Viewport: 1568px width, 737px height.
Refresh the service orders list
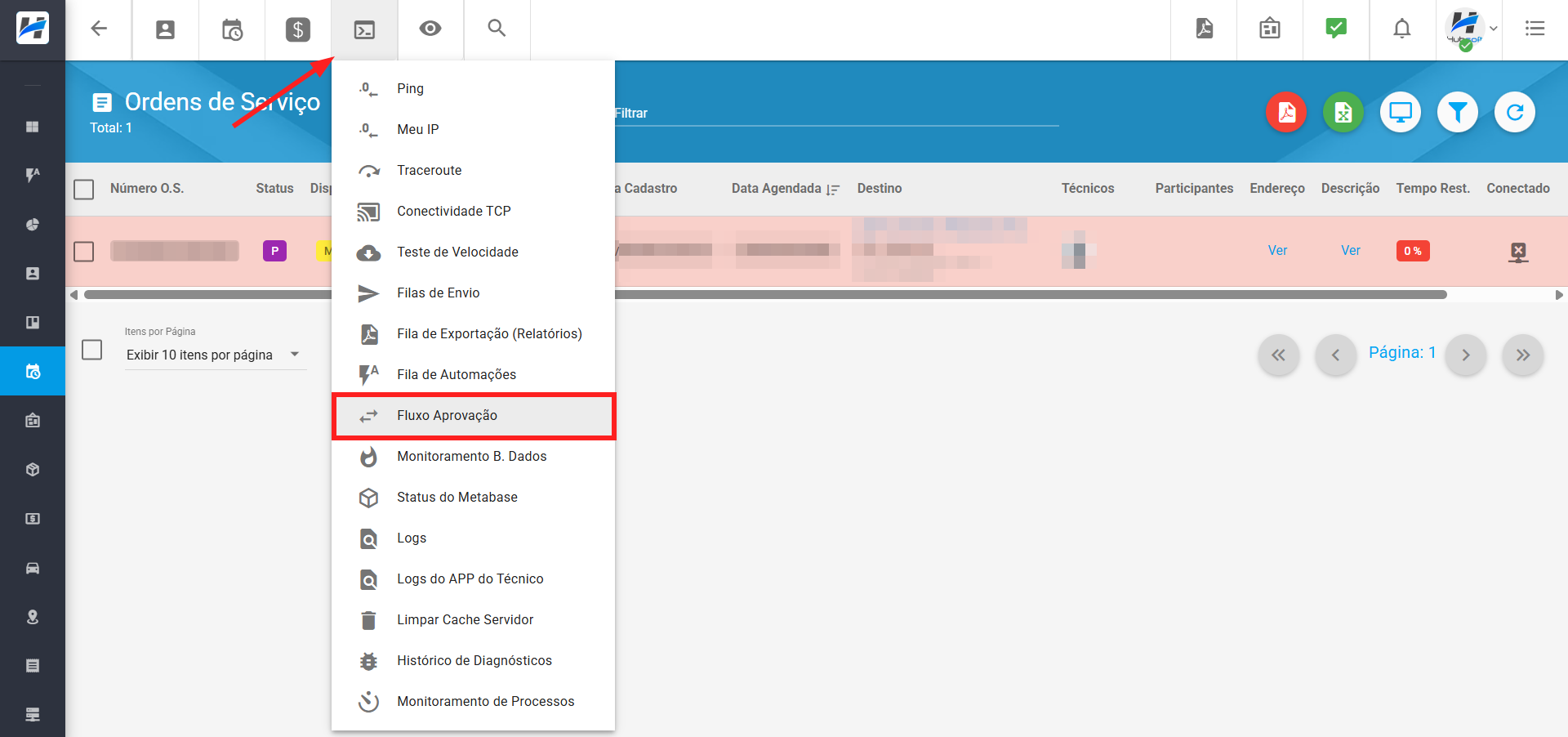(1515, 112)
